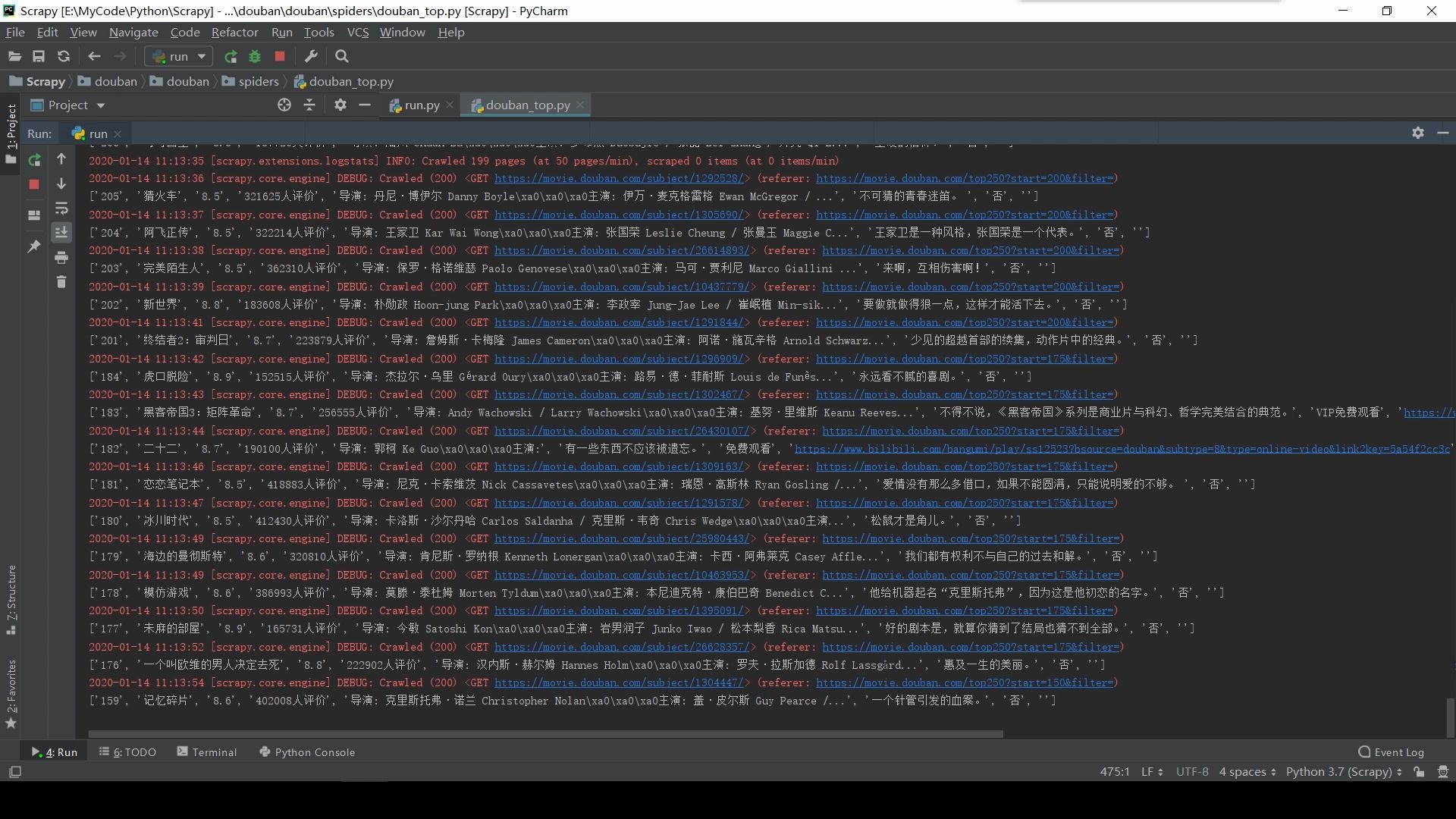Navigate back with the left arrow
The image size is (1456, 819).
(94, 56)
